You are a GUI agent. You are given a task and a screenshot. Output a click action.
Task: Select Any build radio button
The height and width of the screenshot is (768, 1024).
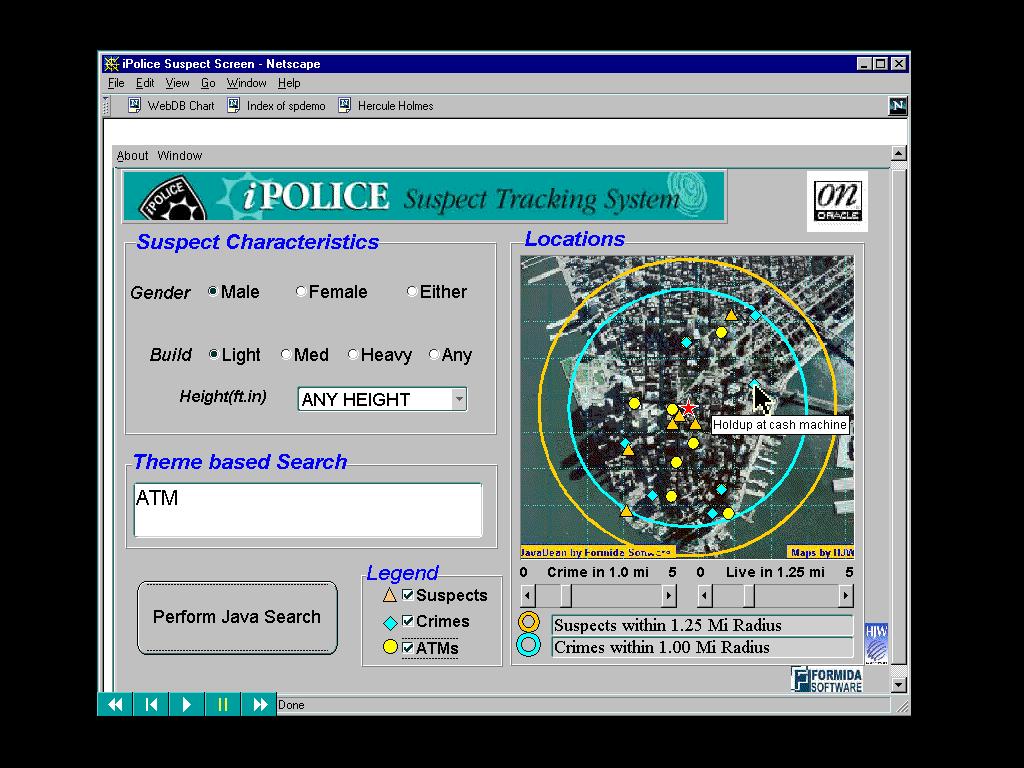(x=434, y=354)
